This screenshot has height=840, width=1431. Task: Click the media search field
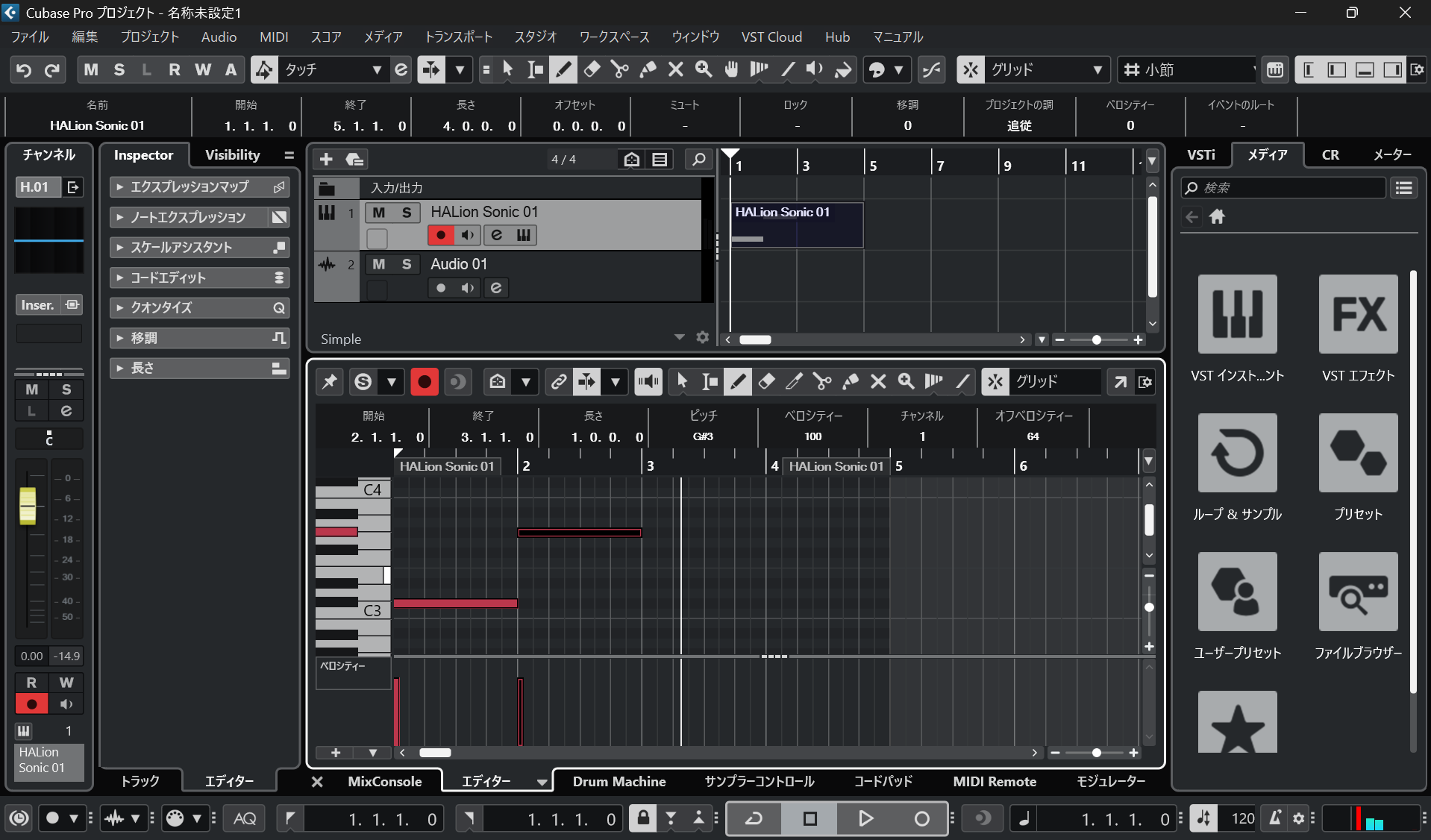tap(1283, 188)
